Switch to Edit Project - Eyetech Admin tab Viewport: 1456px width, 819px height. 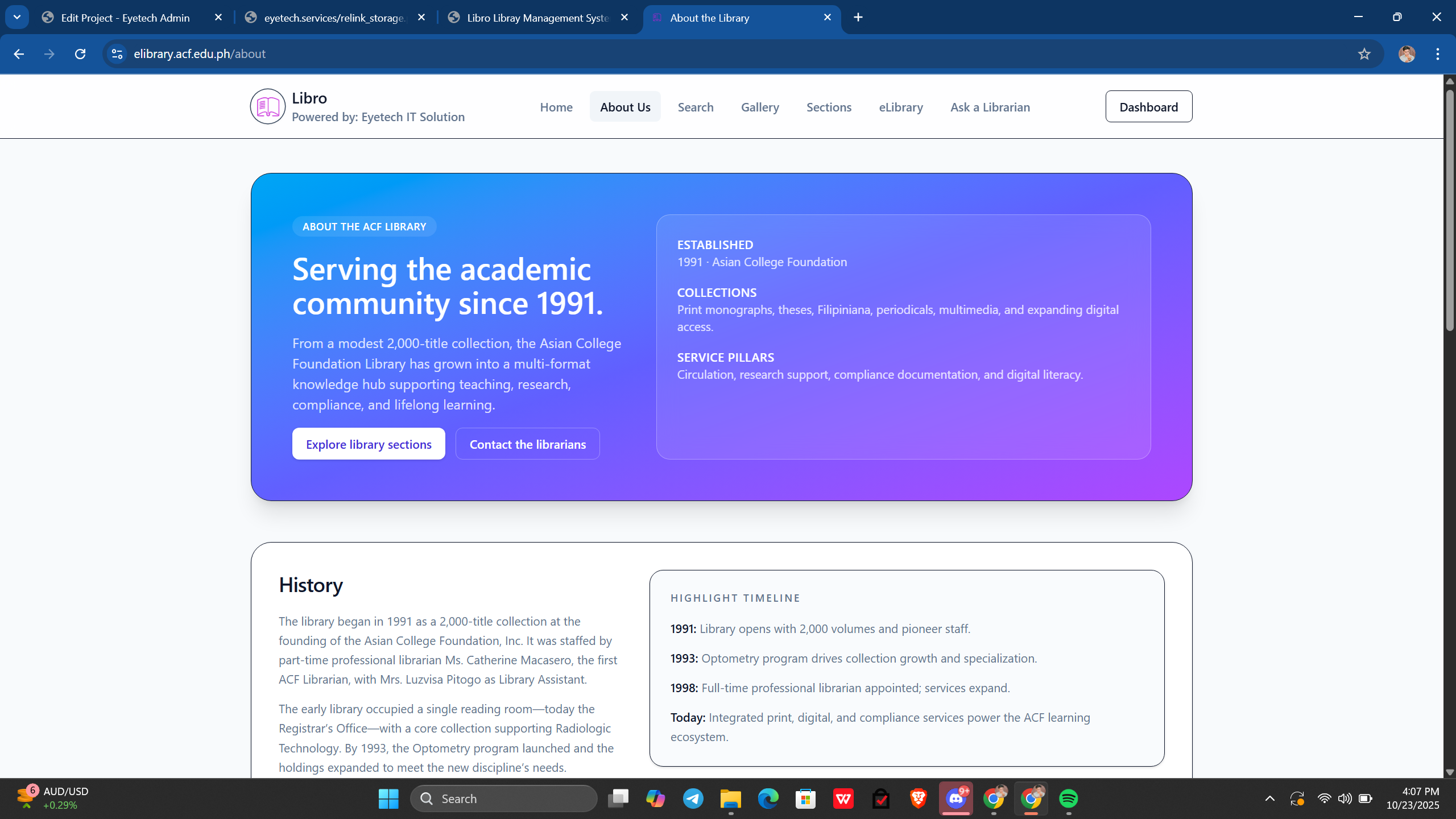[x=125, y=18]
